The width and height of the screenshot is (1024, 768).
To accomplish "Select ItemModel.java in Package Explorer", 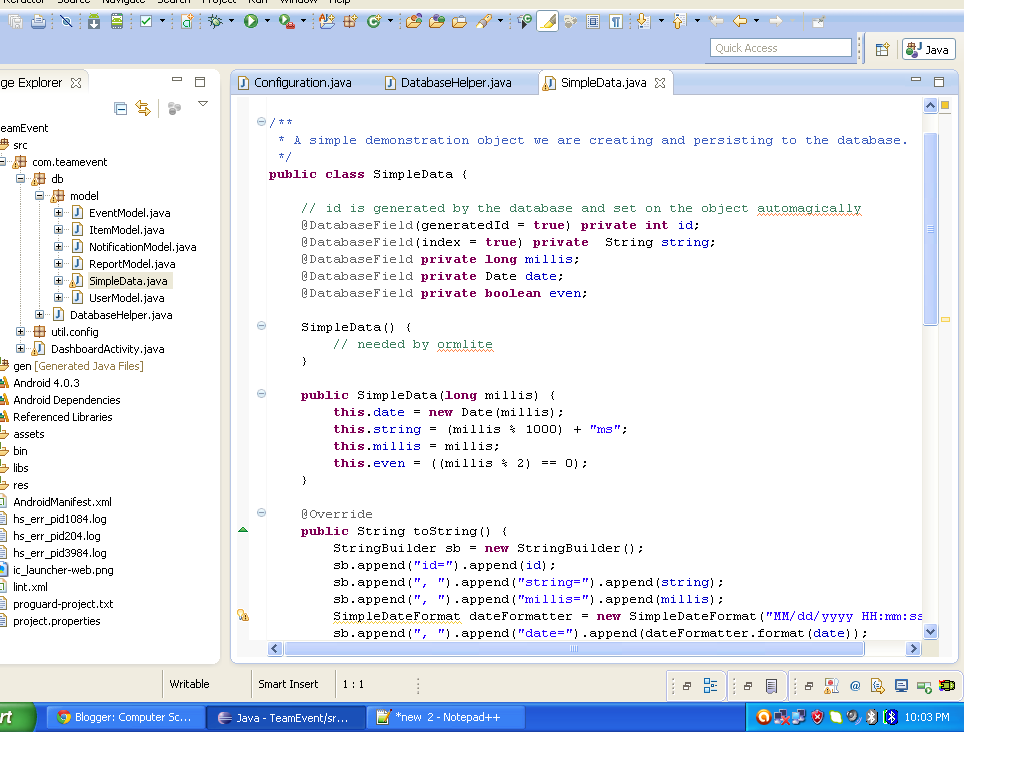I will point(127,230).
